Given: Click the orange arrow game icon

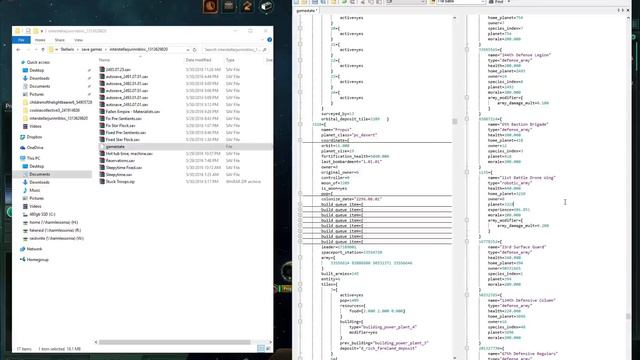Looking at the screenshot, I should (x=247, y=6).
